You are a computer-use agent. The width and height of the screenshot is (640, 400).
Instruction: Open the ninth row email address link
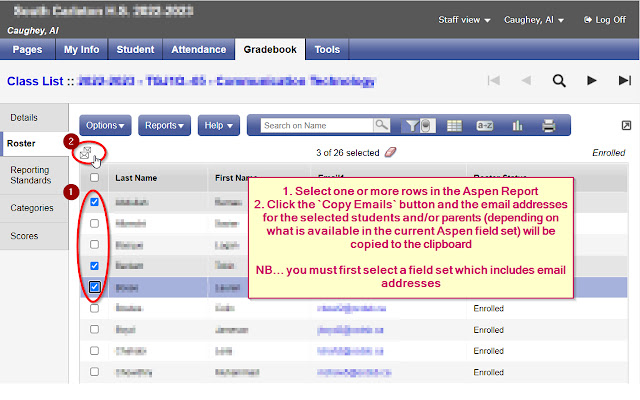354,372
